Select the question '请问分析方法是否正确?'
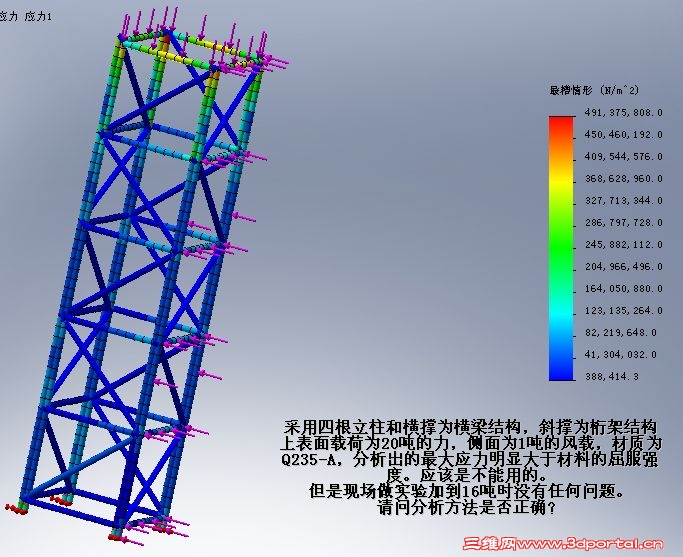683x557 pixels. click(x=467, y=507)
